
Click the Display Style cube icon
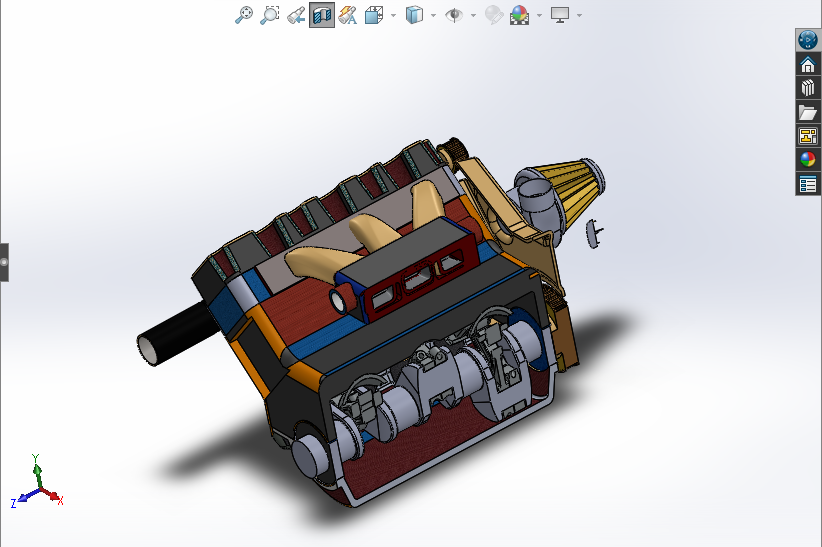pos(414,15)
